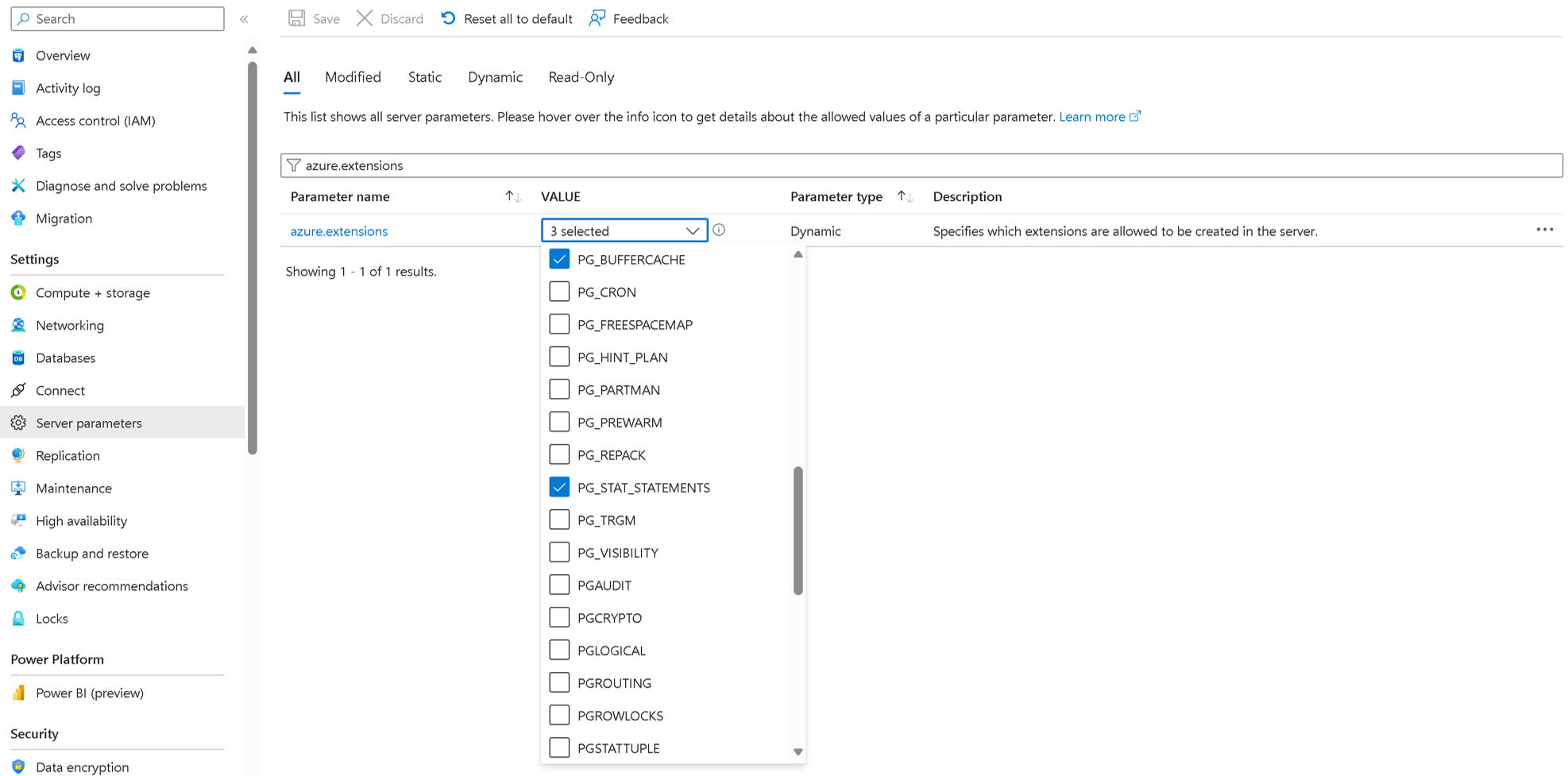Enable the PG_FREESPACEMAP checkbox
This screenshot has height=776, width=1568.
[x=559, y=325]
